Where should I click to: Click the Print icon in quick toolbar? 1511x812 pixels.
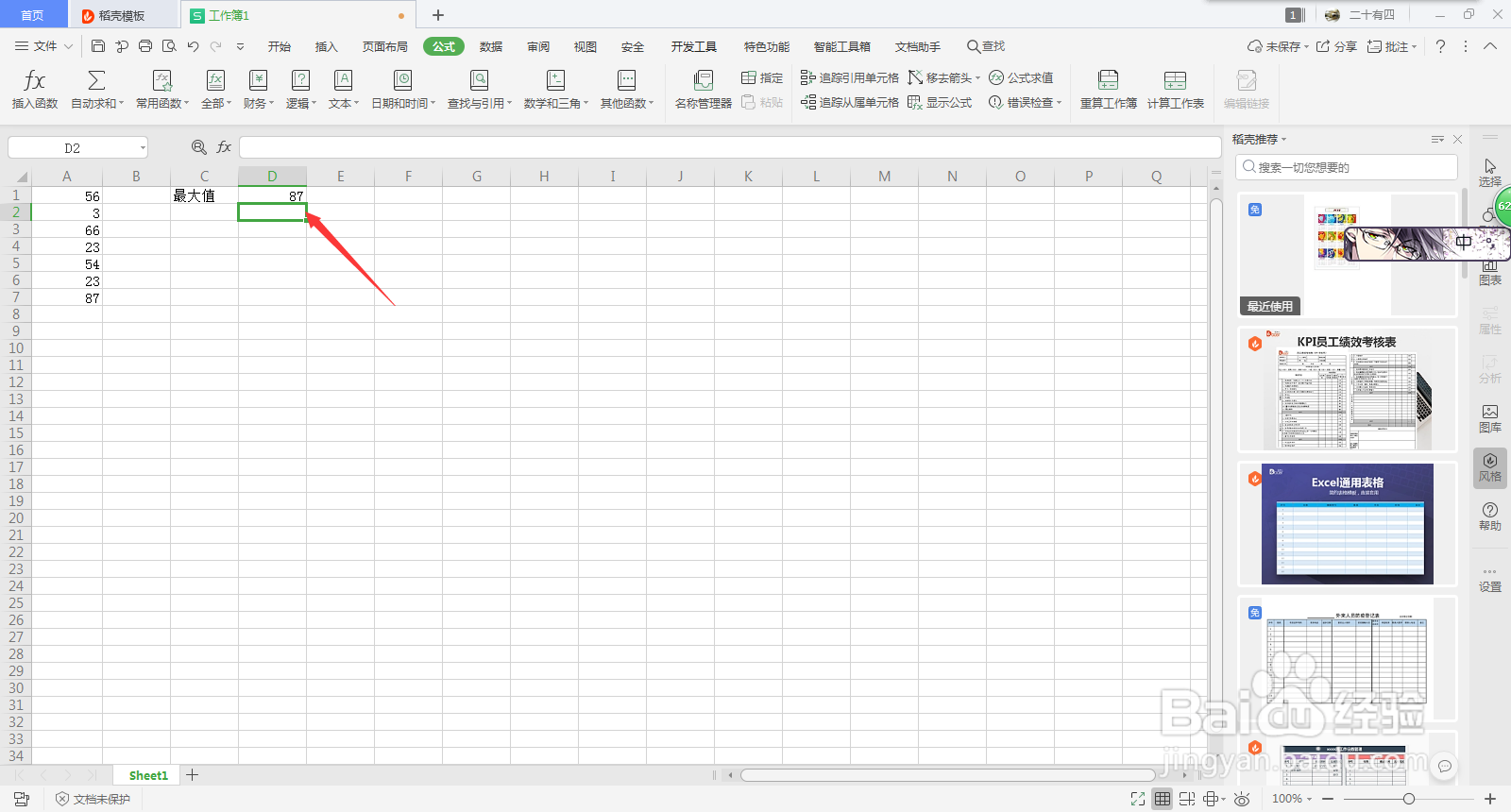click(x=145, y=45)
